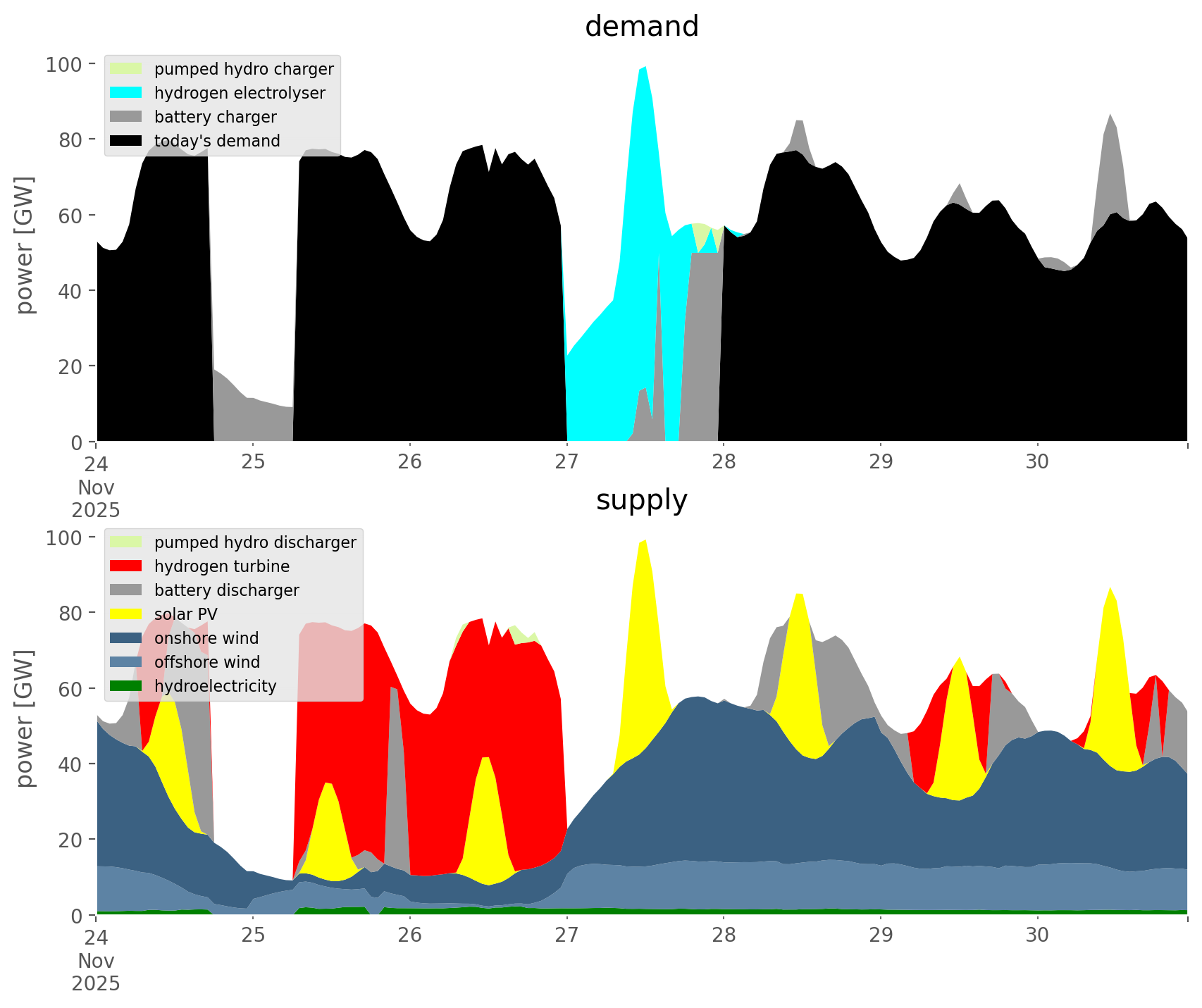Select the onshore wind legend swatch

click(x=126, y=638)
